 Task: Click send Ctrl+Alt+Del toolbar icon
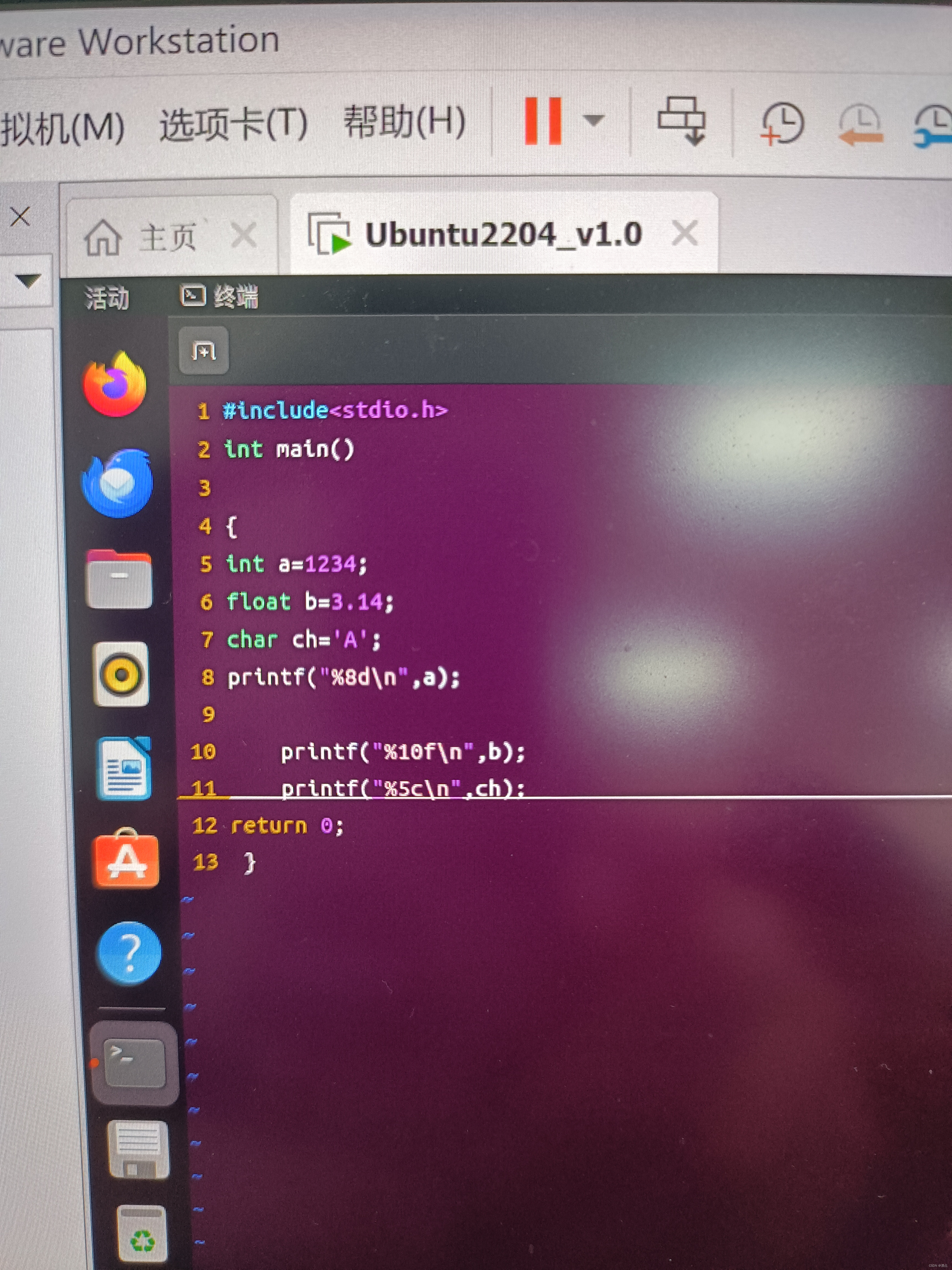682,121
